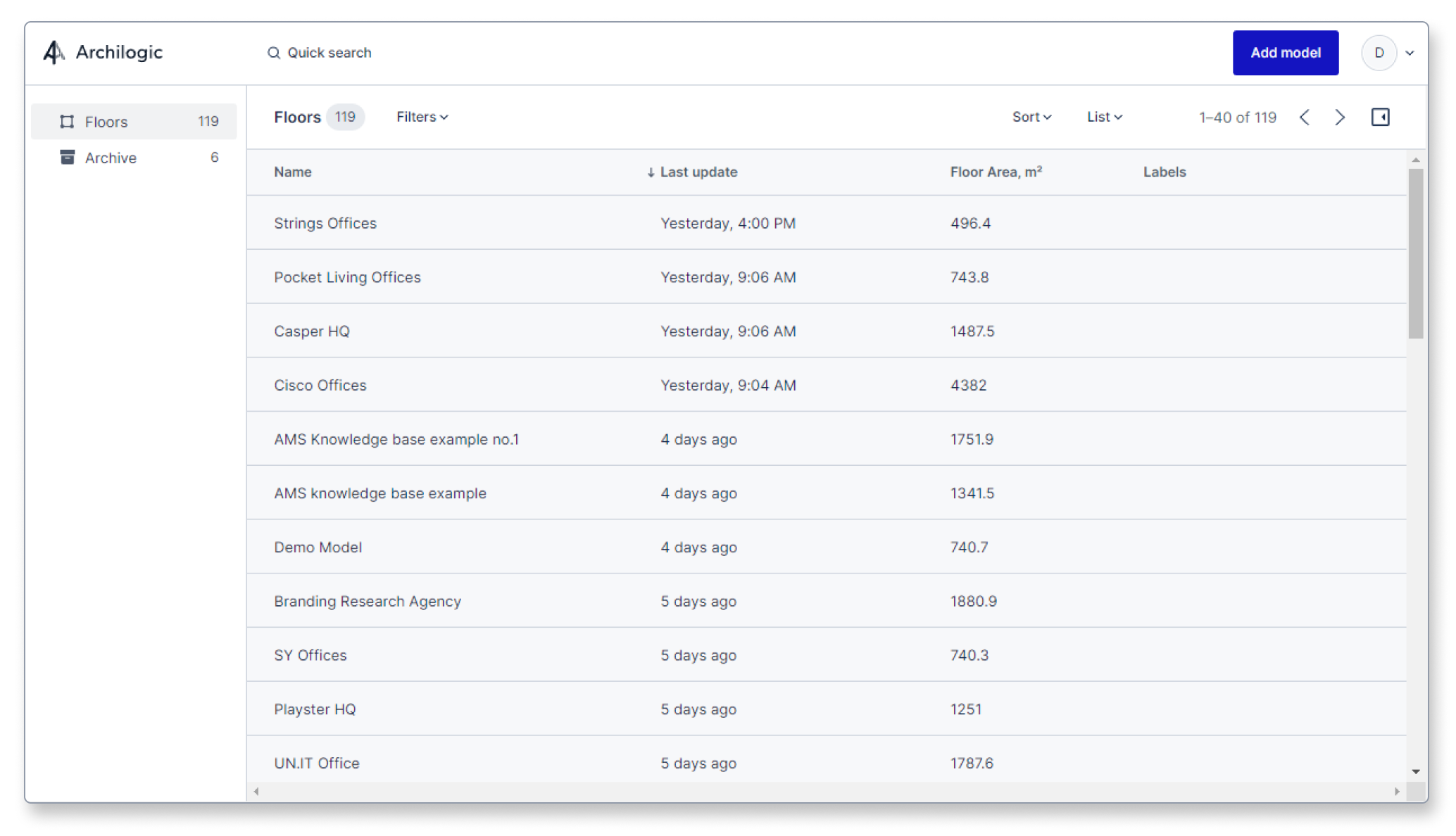Click the vertical scrollbar thumb

point(1415,253)
